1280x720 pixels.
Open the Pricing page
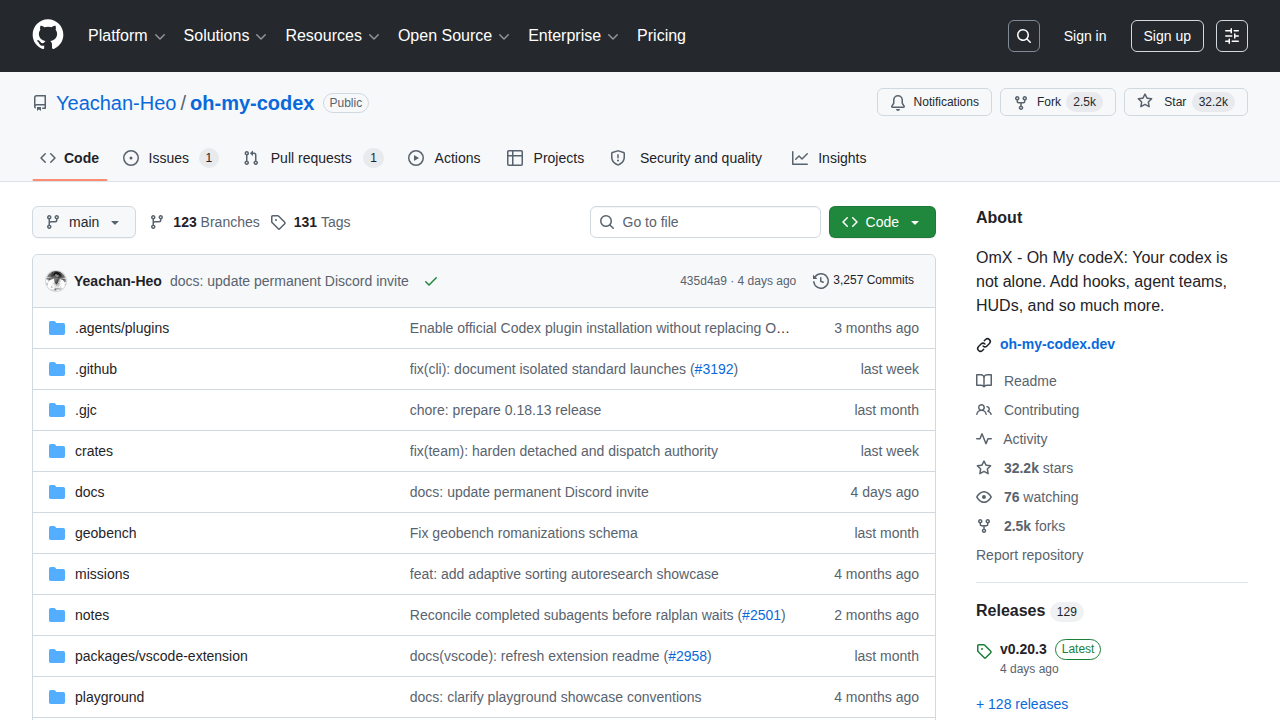tap(661, 36)
